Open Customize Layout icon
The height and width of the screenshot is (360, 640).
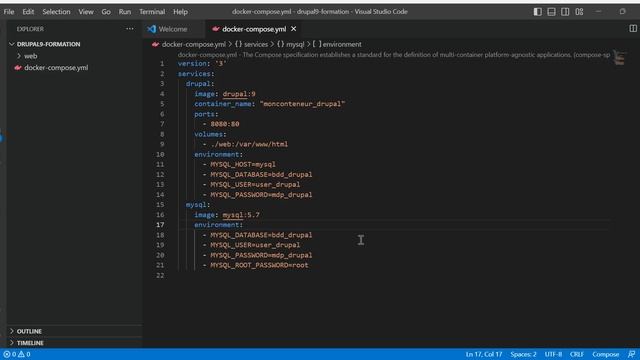point(579,12)
